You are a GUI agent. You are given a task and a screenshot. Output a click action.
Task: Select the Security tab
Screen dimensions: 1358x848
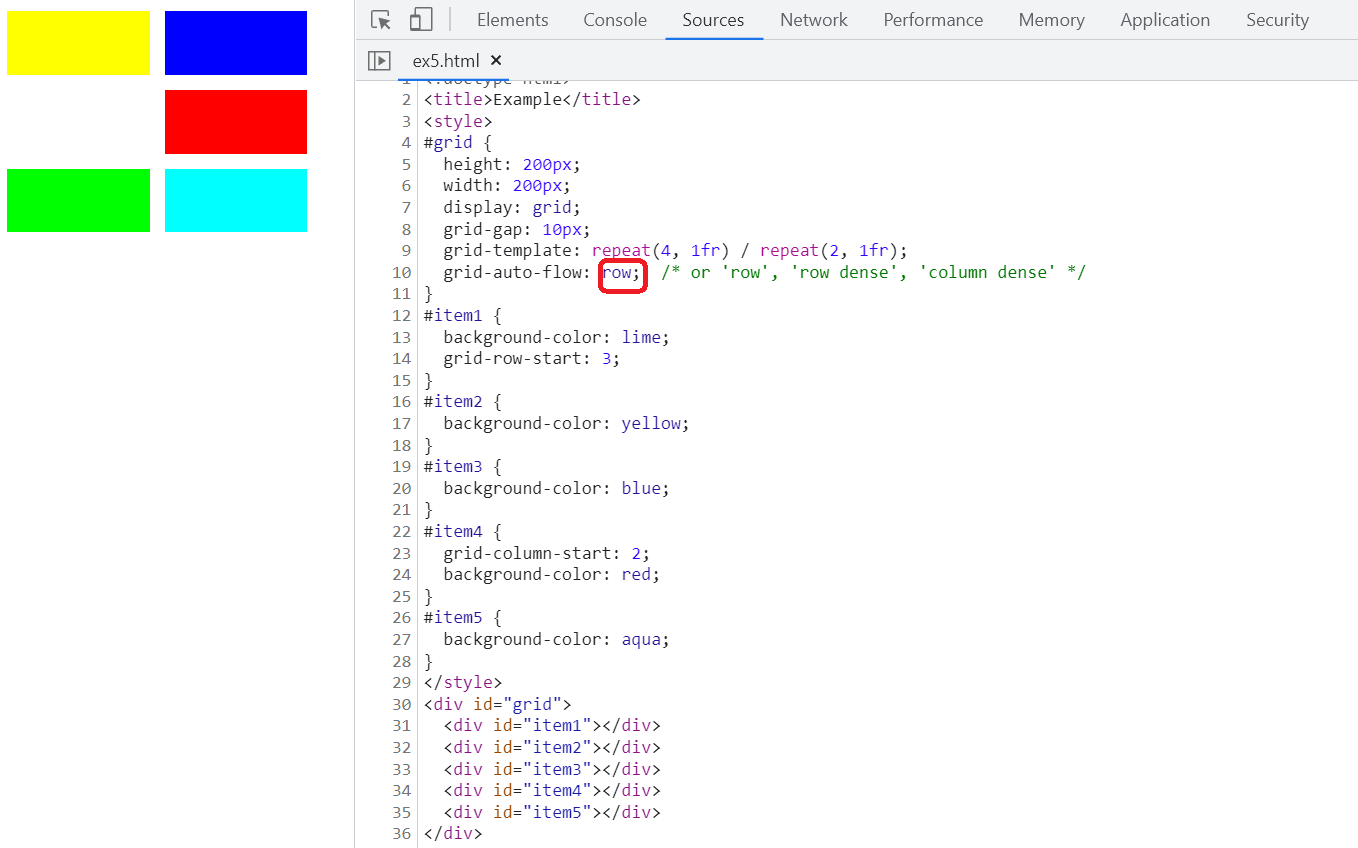1276,20
